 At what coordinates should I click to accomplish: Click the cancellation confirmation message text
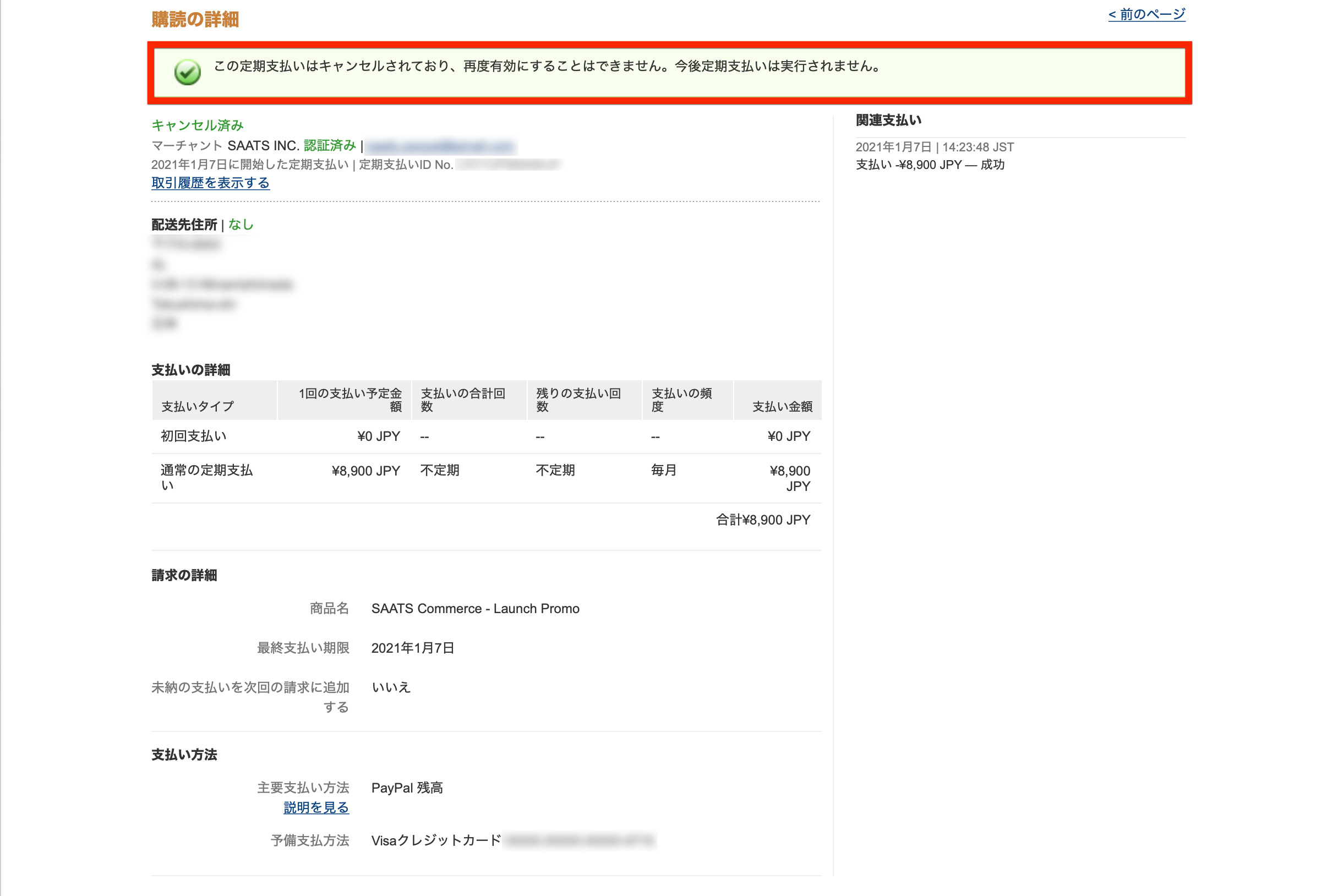(x=548, y=66)
